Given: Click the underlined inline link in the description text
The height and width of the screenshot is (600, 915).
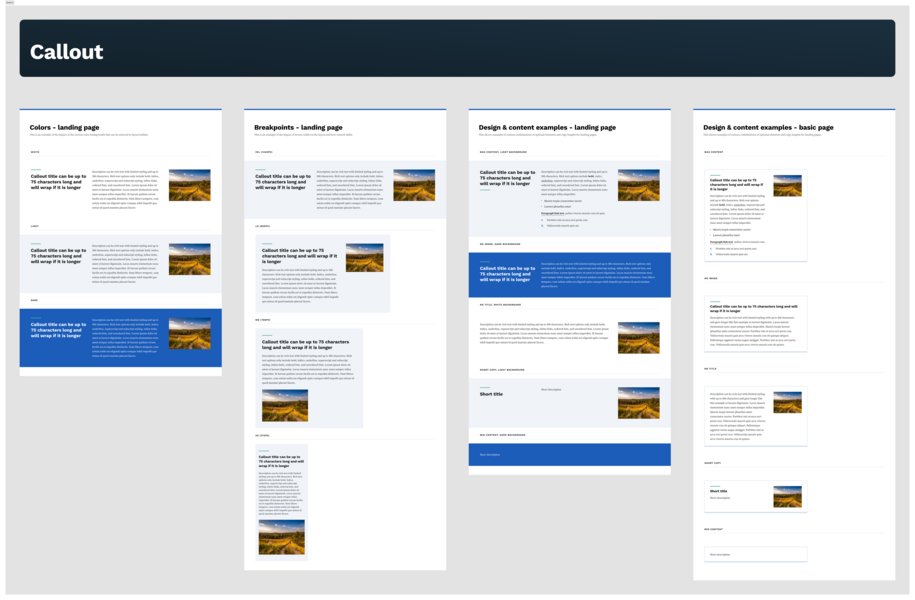Looking at the screenshot, I should tap(739, 205).
